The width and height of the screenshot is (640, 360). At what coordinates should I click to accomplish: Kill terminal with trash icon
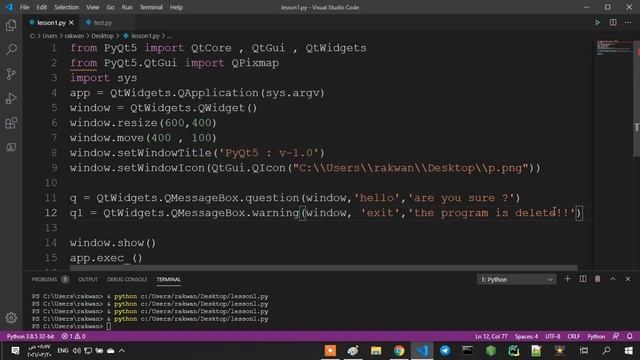pyautogui.click(x=598, y=279)
